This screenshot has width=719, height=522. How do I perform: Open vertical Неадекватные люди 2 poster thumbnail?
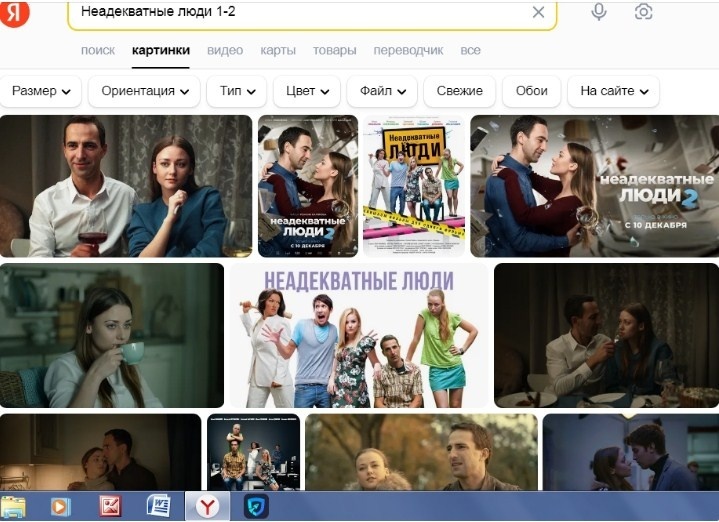308,186
